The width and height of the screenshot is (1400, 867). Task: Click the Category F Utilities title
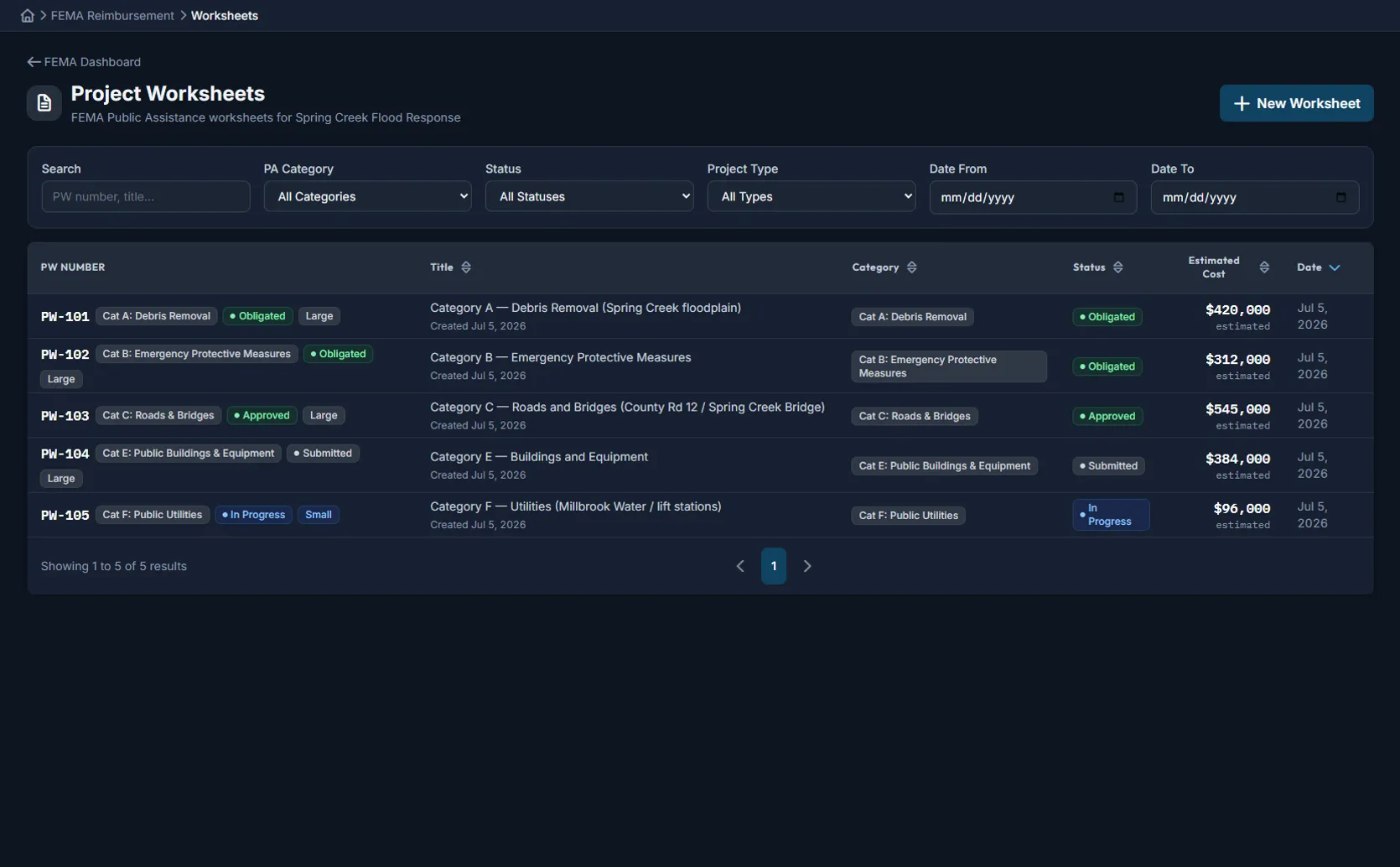click(x=576, y=506)
